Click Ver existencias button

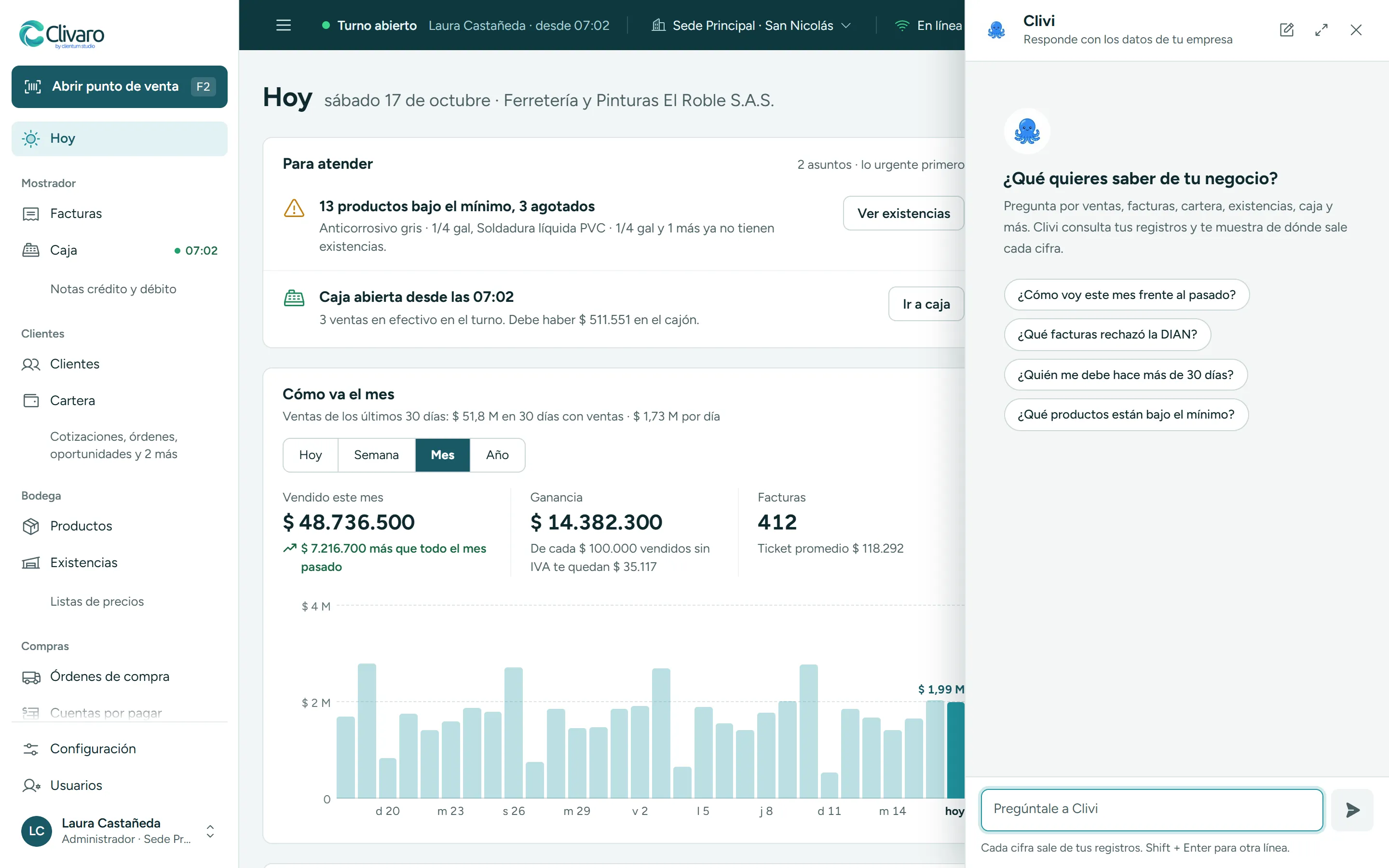click(x=903, y=214)
